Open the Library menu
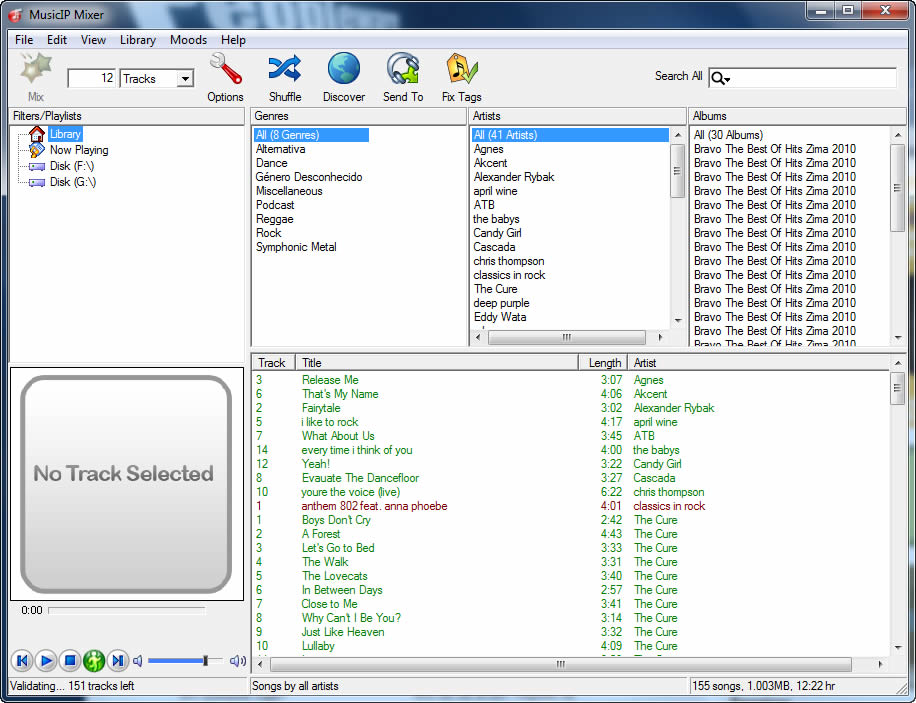This screenshot has height=703, width=916. point(137,40)
